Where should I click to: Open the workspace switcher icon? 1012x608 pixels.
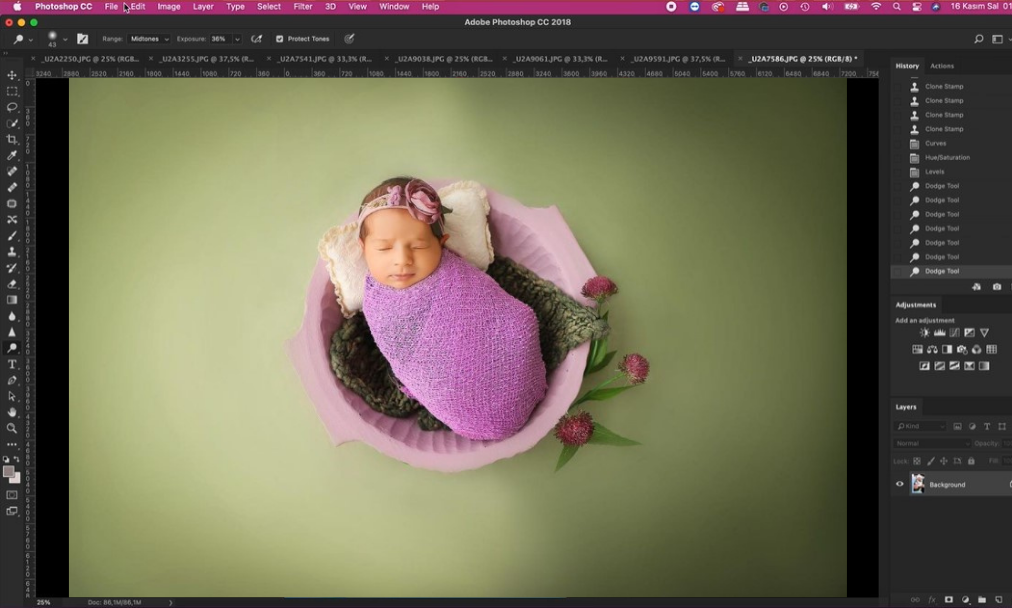pyautogui.click(x=997, y=39)
